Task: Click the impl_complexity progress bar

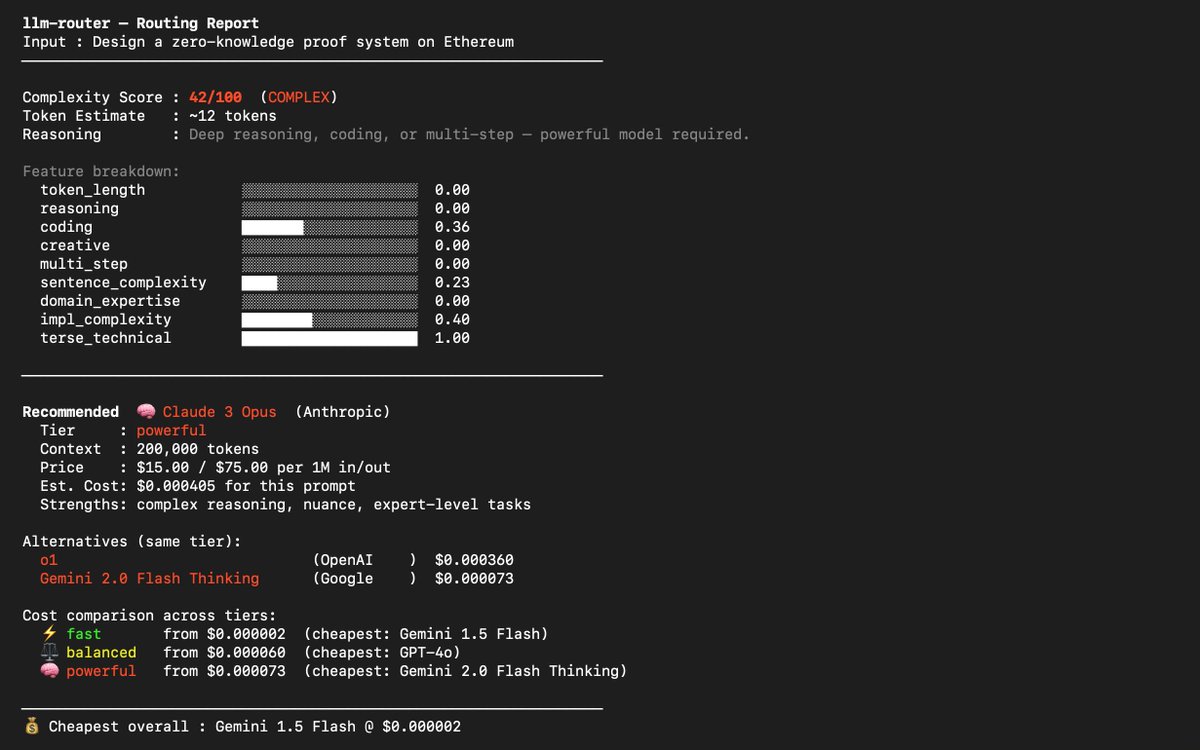Action: pyautogui.click(x=330, y=320)
